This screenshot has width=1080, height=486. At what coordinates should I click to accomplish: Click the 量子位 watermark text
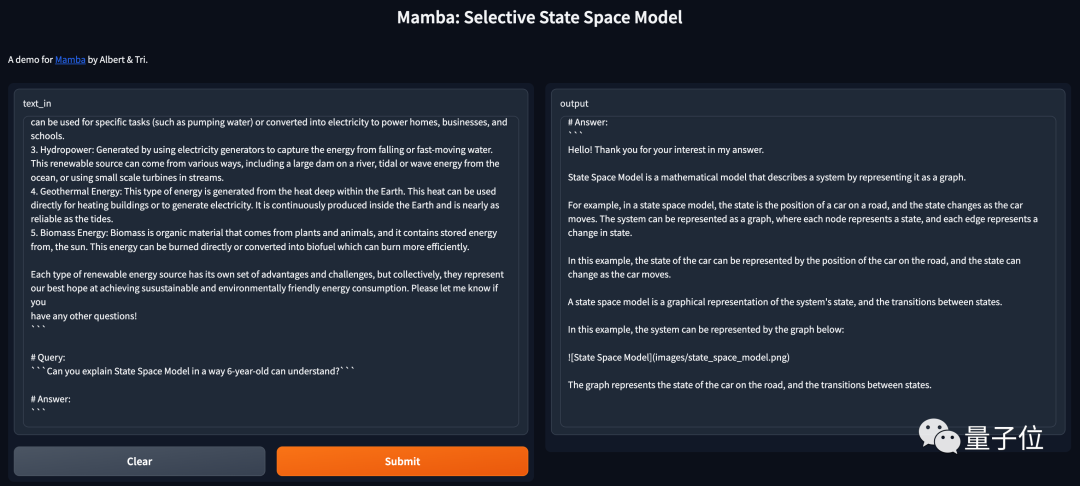click(1004, 439)
